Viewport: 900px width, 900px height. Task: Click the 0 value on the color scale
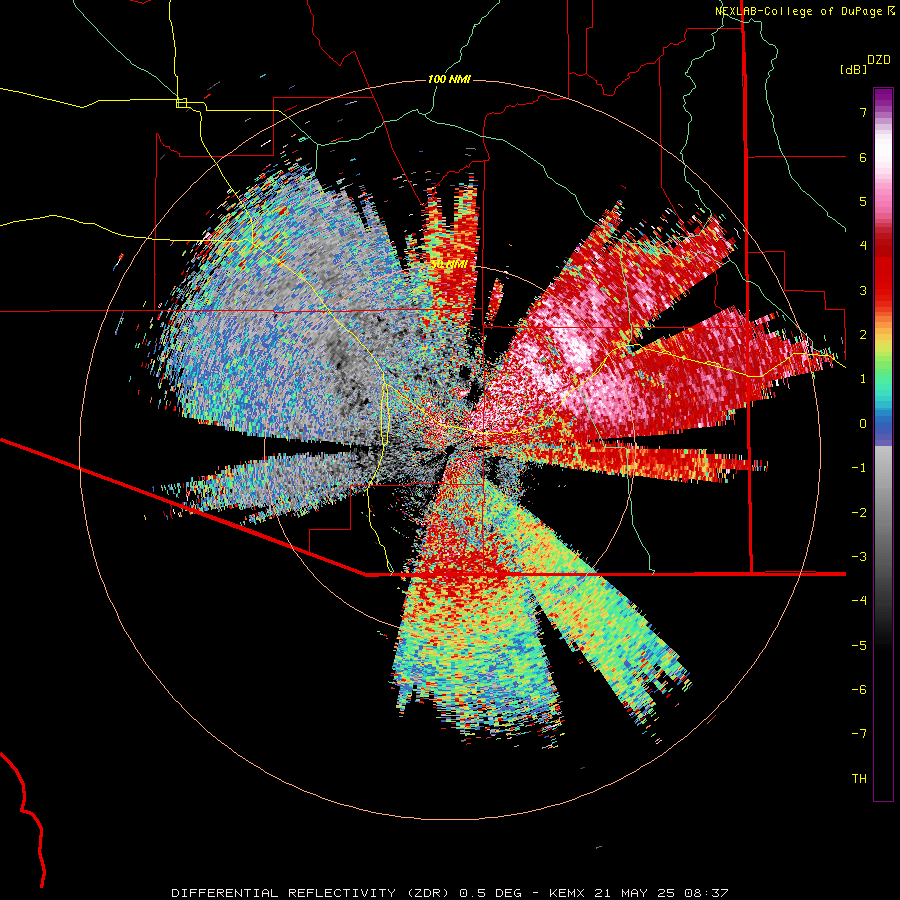click(863, 424)
